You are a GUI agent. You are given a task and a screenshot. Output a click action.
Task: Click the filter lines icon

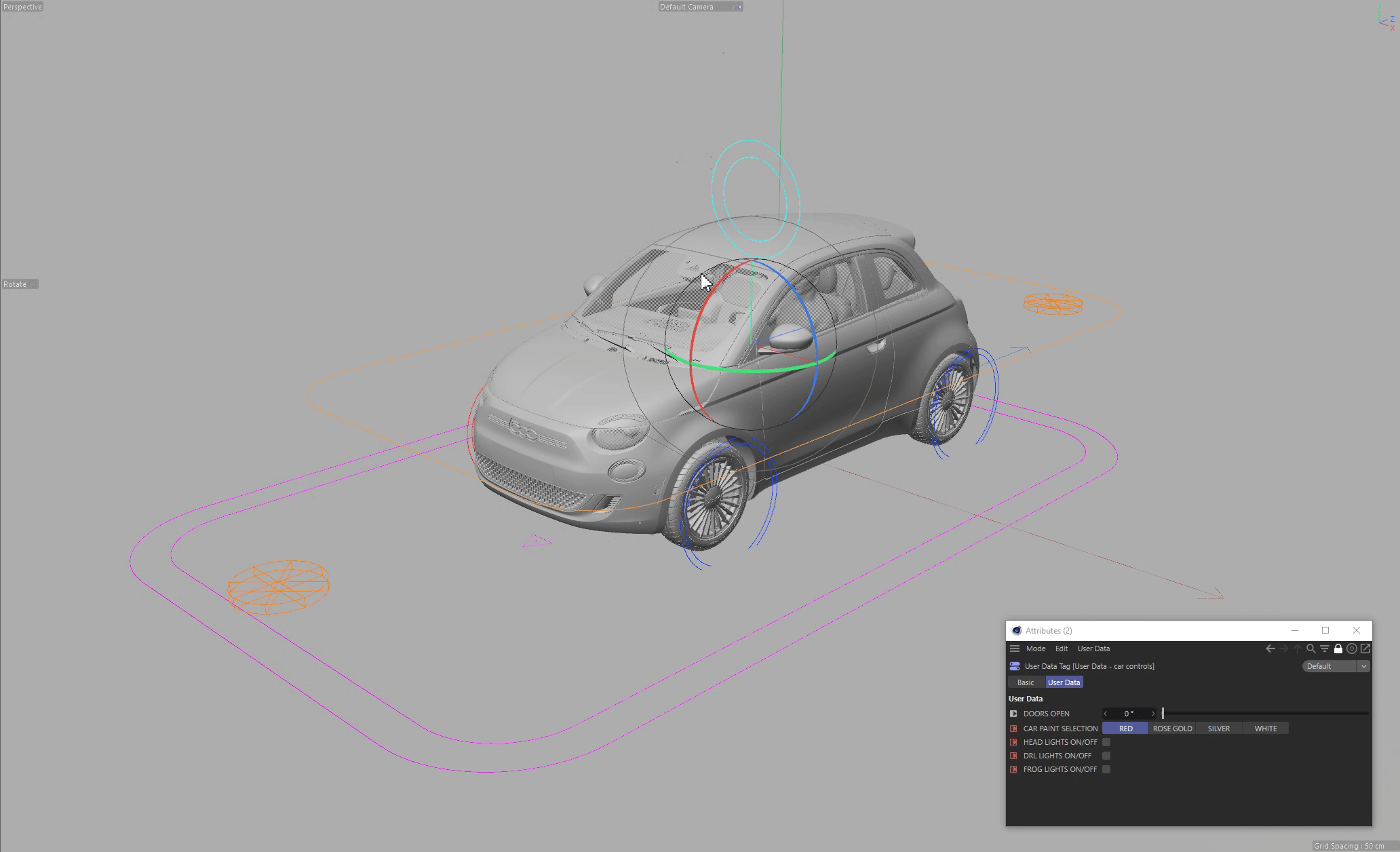(x=1325, y=648)
